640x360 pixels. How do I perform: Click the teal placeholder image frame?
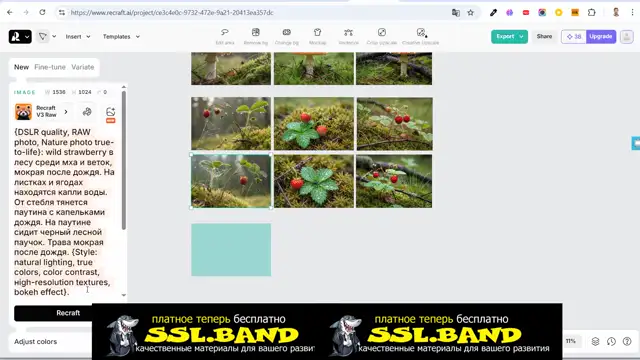pos(231,250)
